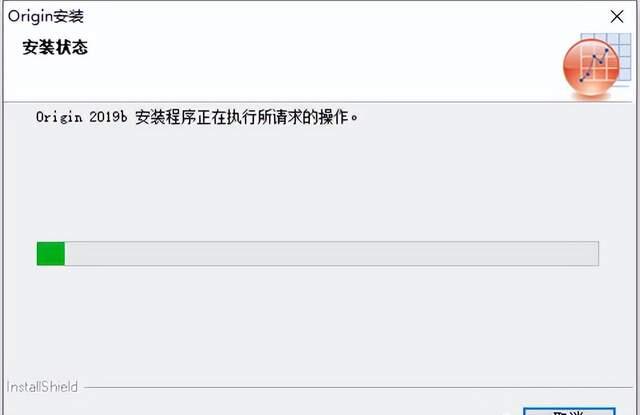This screenshot has height=415, width=640.
Task: Click the empty part of progress bar
Action: point(331,253)
